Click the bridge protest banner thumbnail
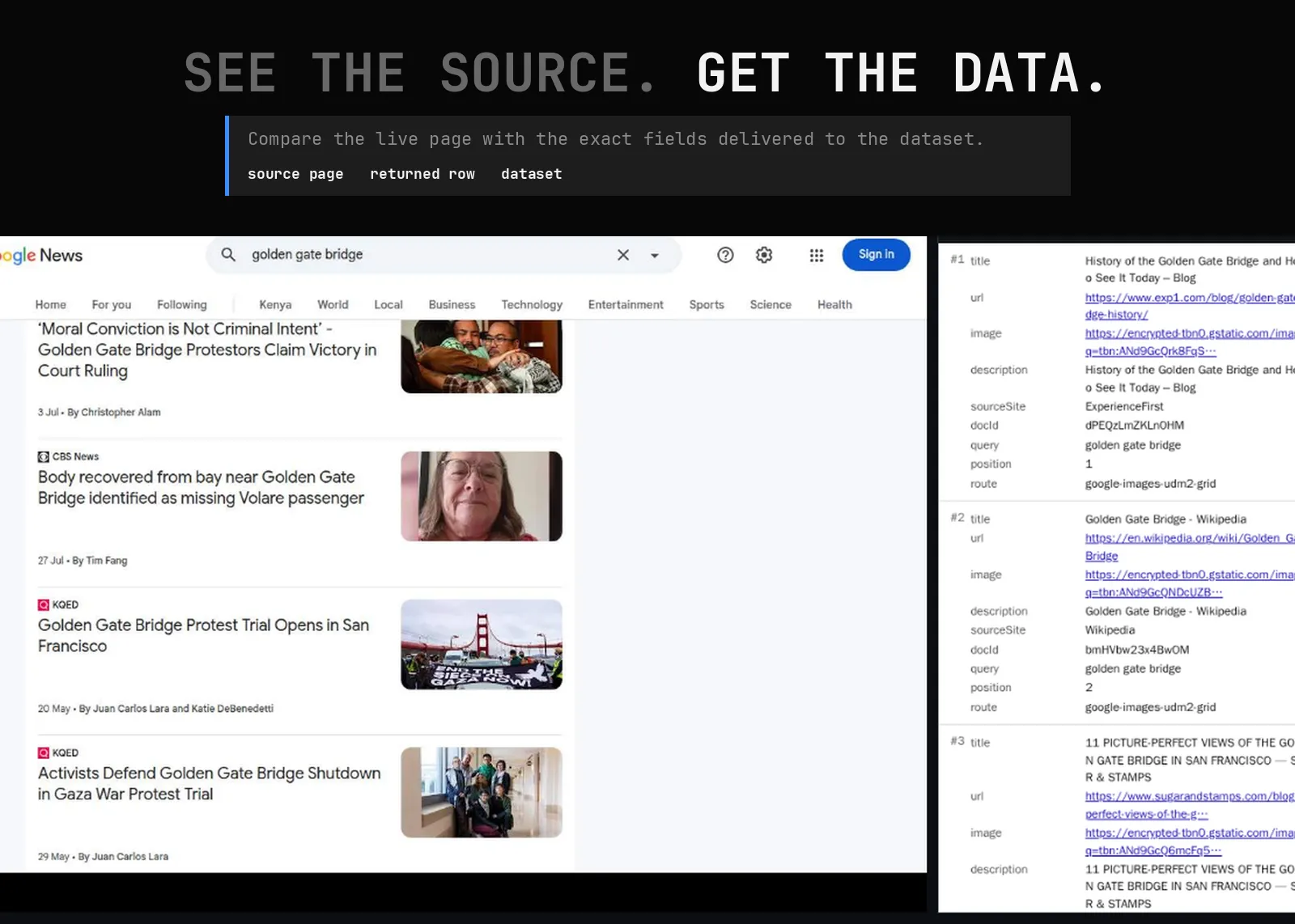 (482, 644)
